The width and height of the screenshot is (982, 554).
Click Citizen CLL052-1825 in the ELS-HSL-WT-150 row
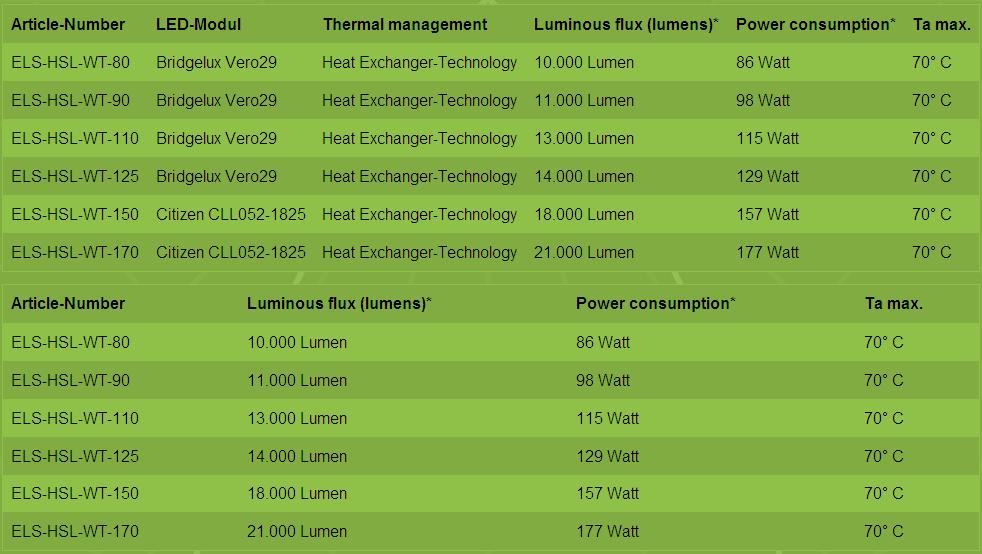coord(231,214)
